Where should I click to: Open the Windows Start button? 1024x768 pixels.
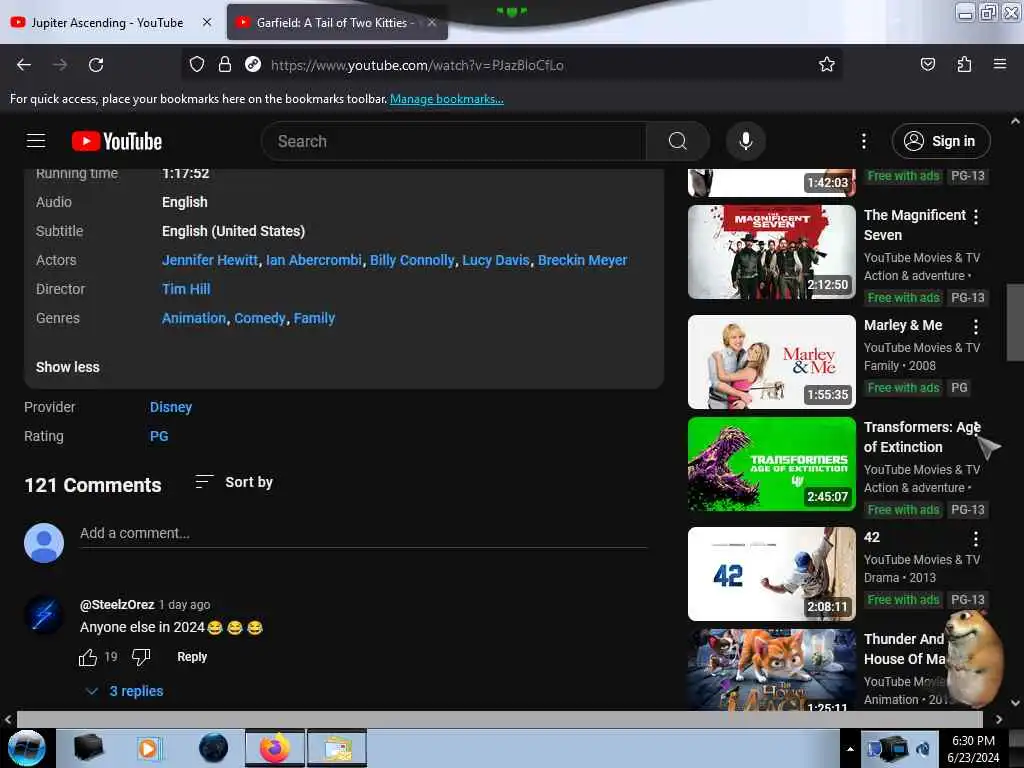tap(27, 748)
